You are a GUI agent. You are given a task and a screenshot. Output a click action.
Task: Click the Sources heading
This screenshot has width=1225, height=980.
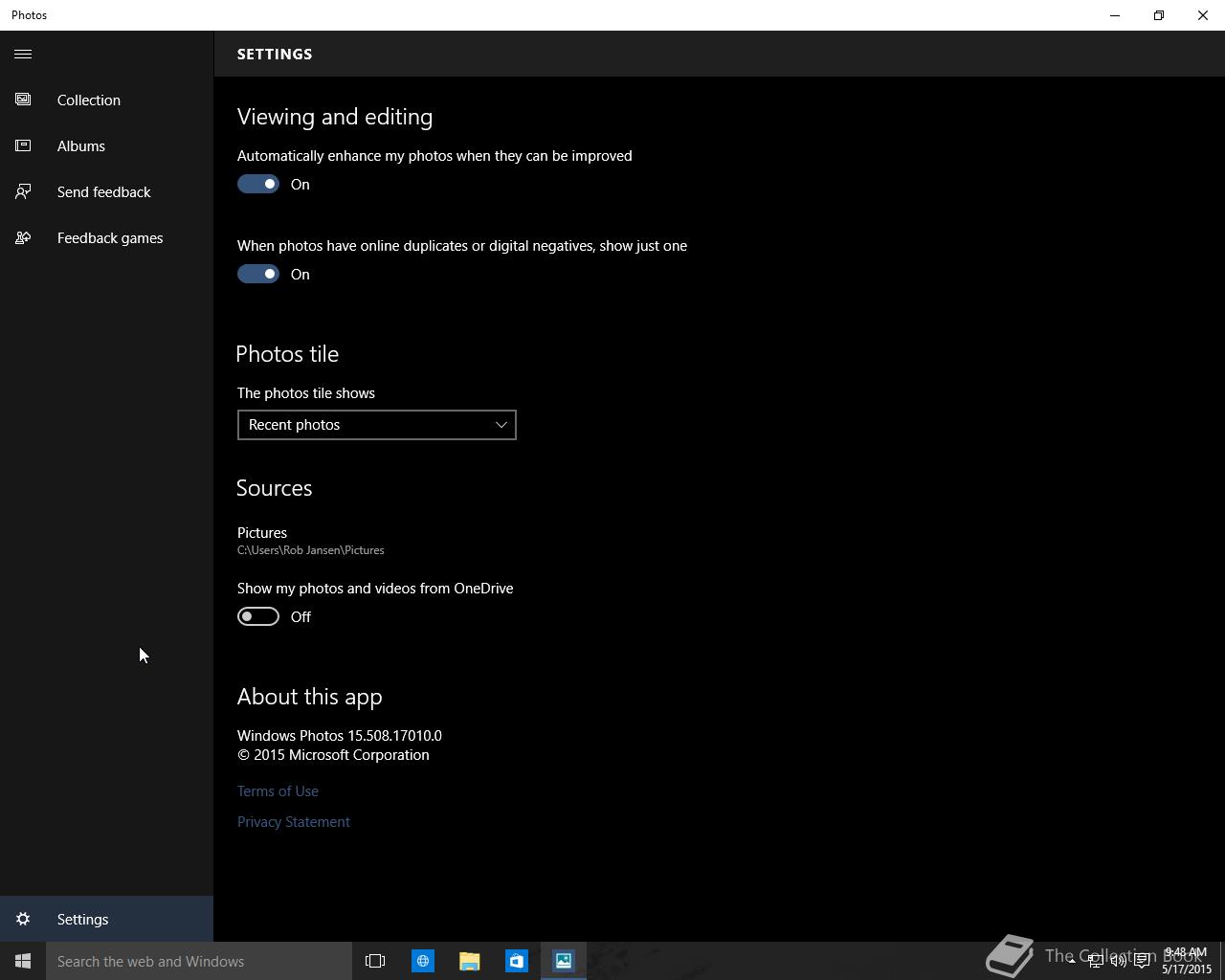(275, 488)
